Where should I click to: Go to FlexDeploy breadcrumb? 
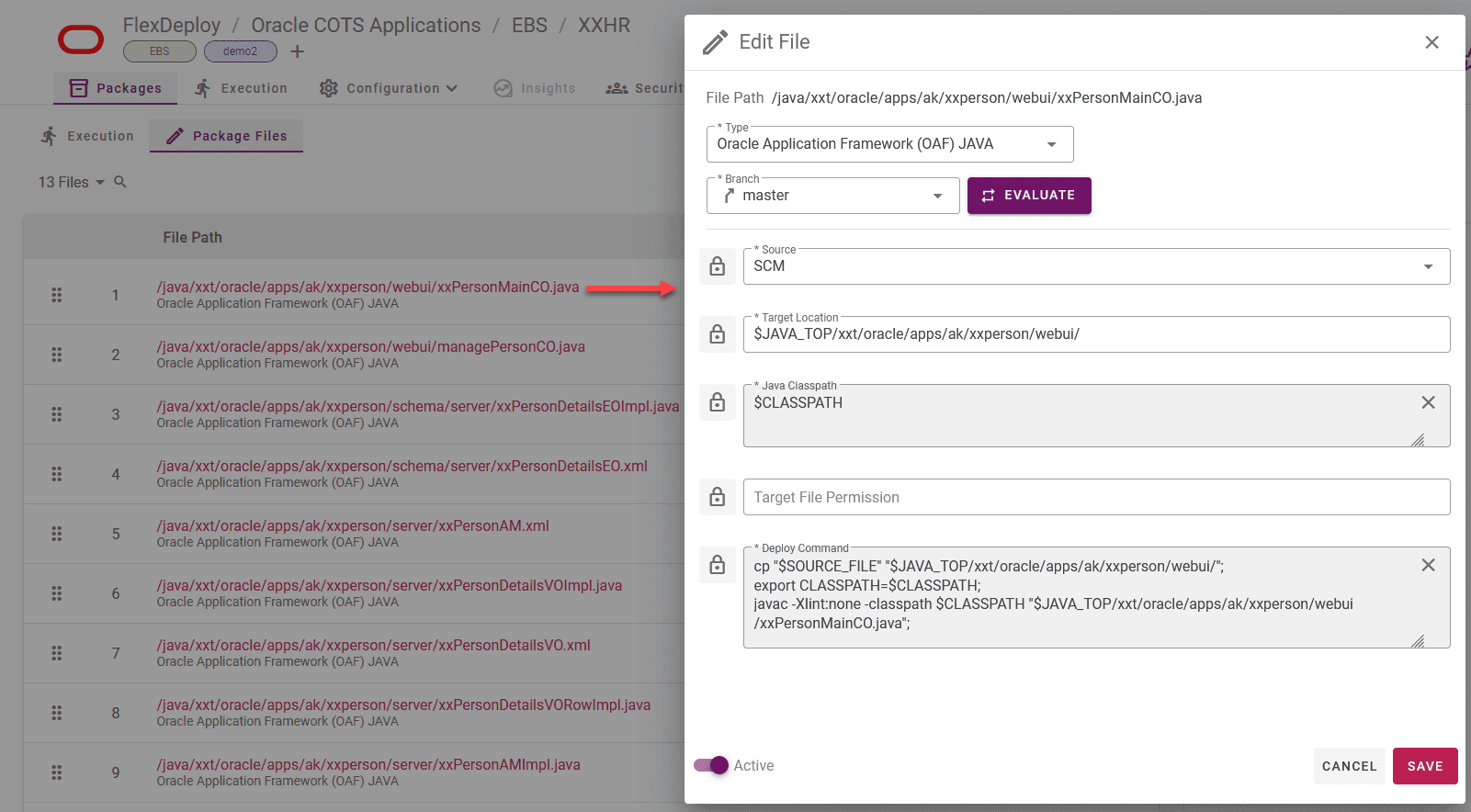tap(172, 26)
